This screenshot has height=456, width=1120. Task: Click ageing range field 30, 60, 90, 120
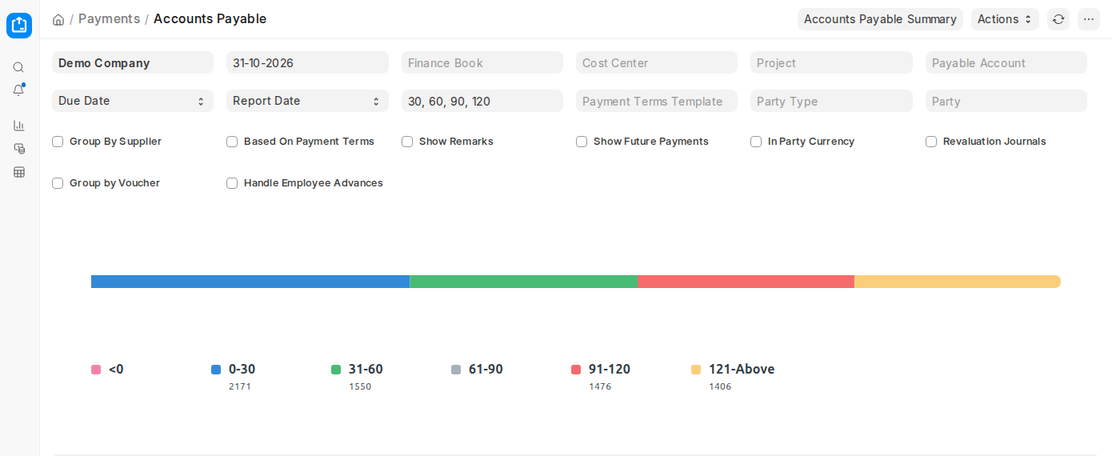coord(482,101)
